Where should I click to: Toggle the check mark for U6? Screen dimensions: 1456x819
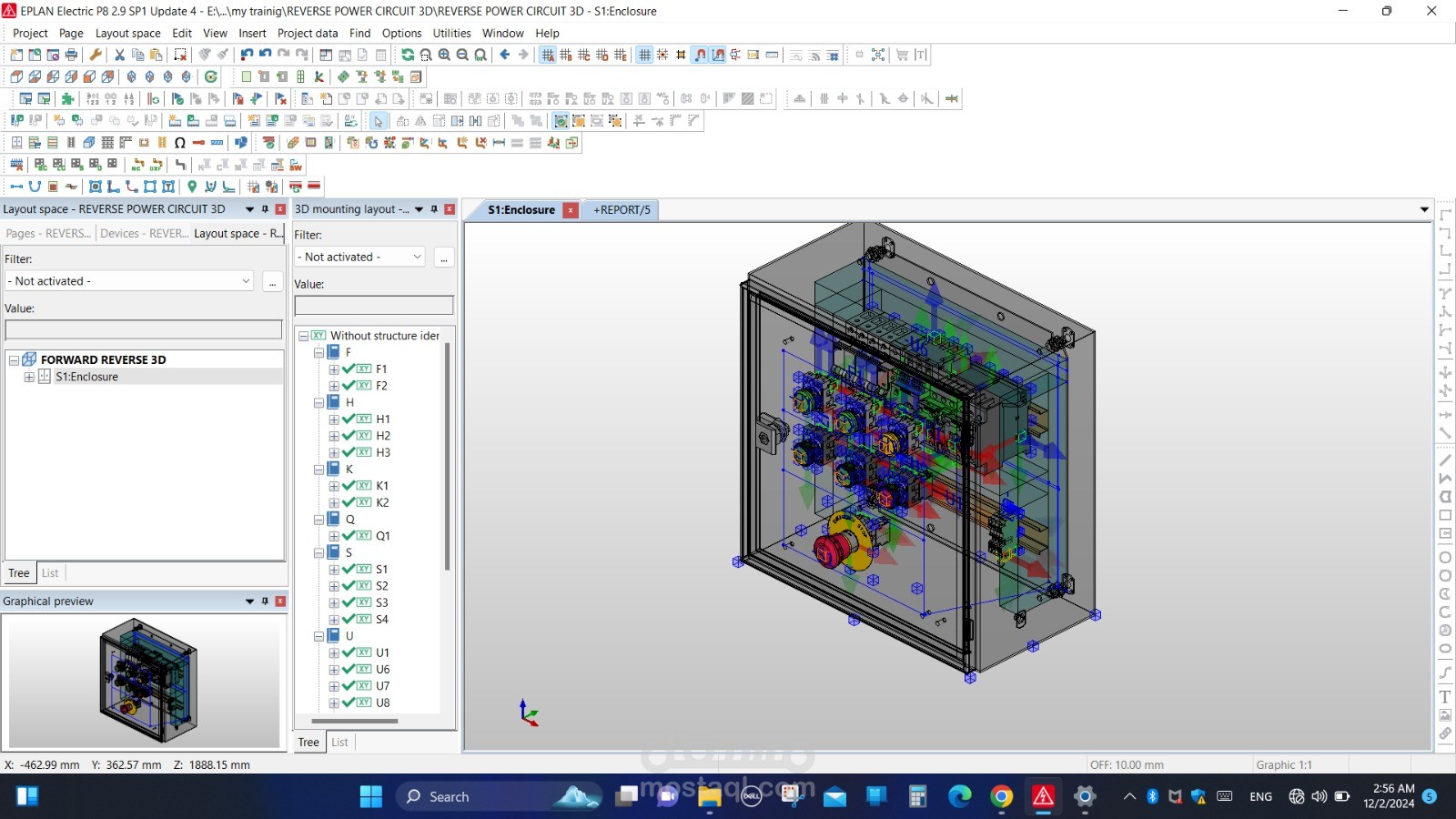[x=349, y=669]
